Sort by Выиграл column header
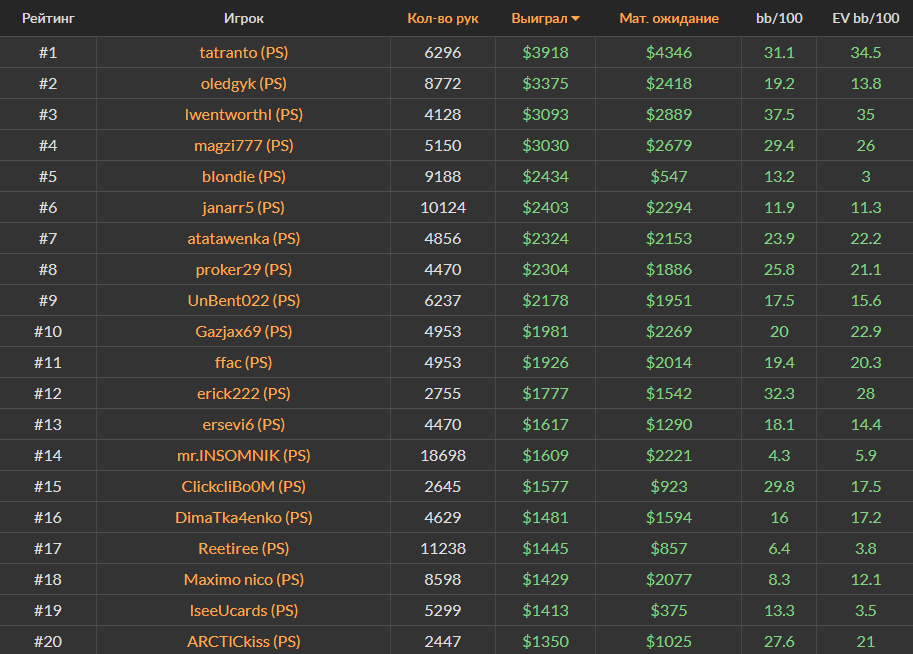Viewport: 913px width, 654px height. click(x=539, y=19)
